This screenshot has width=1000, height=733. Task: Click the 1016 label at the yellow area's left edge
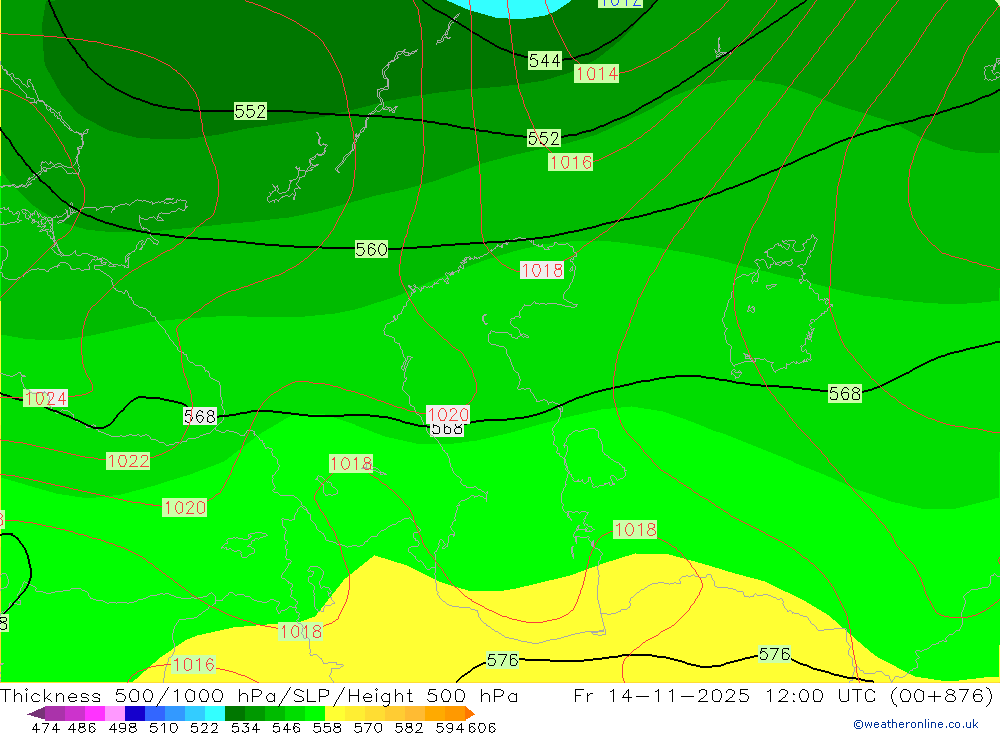pyautogui.click(x=194, y=665)
